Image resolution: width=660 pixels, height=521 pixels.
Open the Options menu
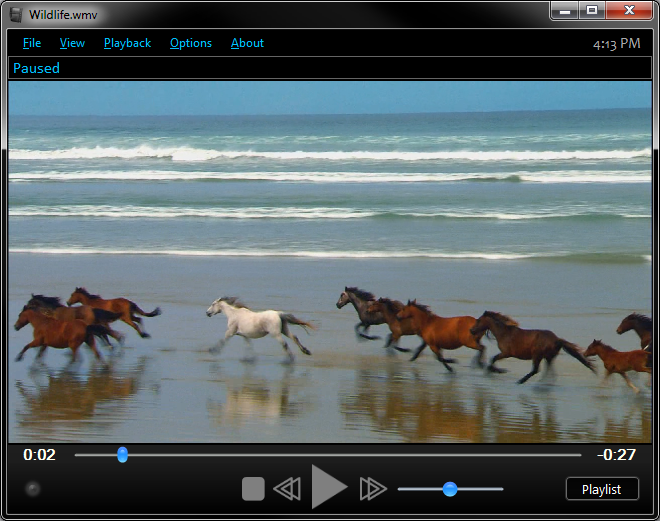point(190,43)
